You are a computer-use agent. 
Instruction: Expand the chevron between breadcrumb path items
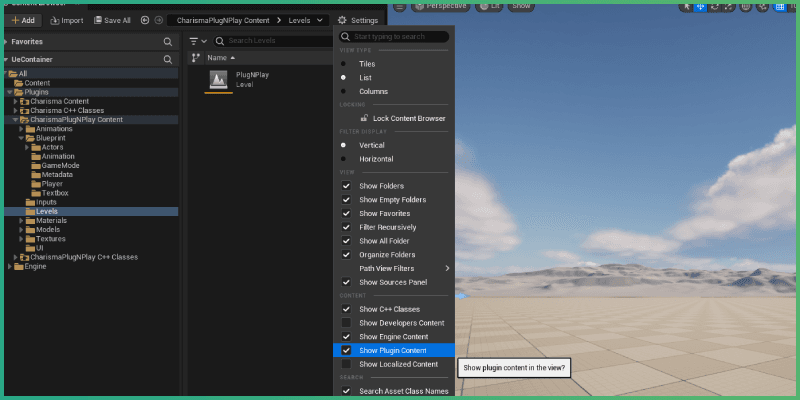click(x=279, y=20)
